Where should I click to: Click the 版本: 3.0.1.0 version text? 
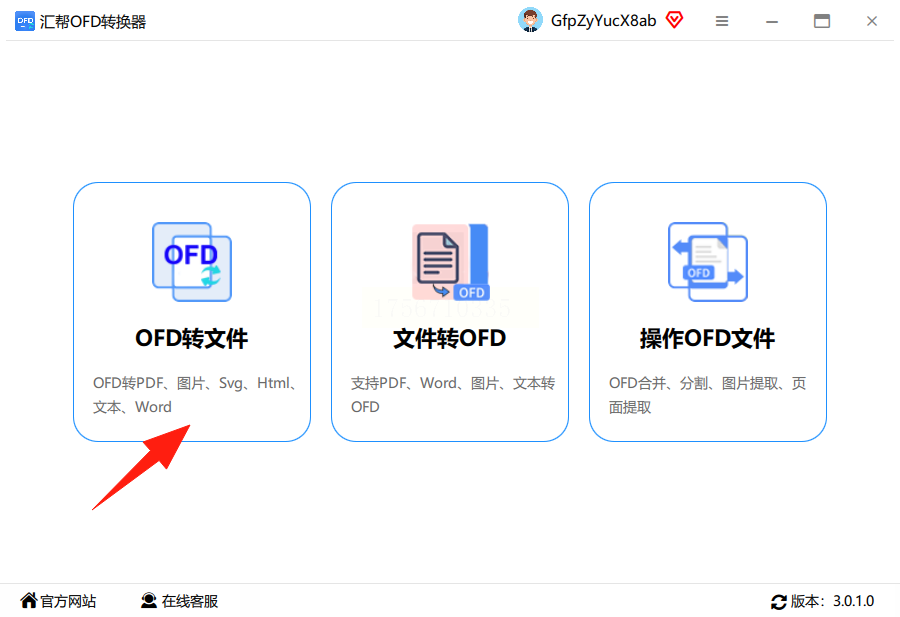click(x=832, y=601)
